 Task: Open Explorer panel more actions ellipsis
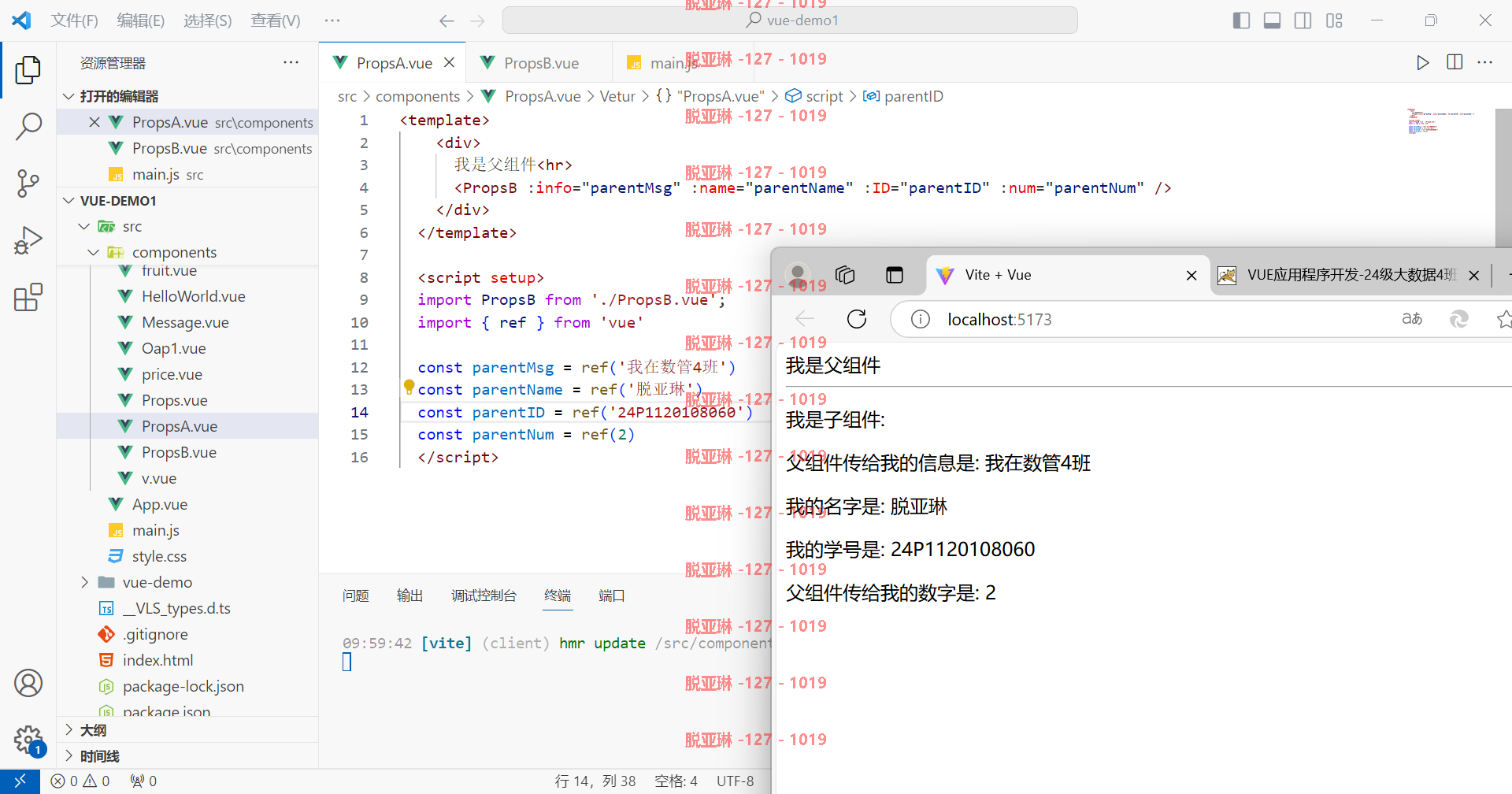click(x=291, y=62)
